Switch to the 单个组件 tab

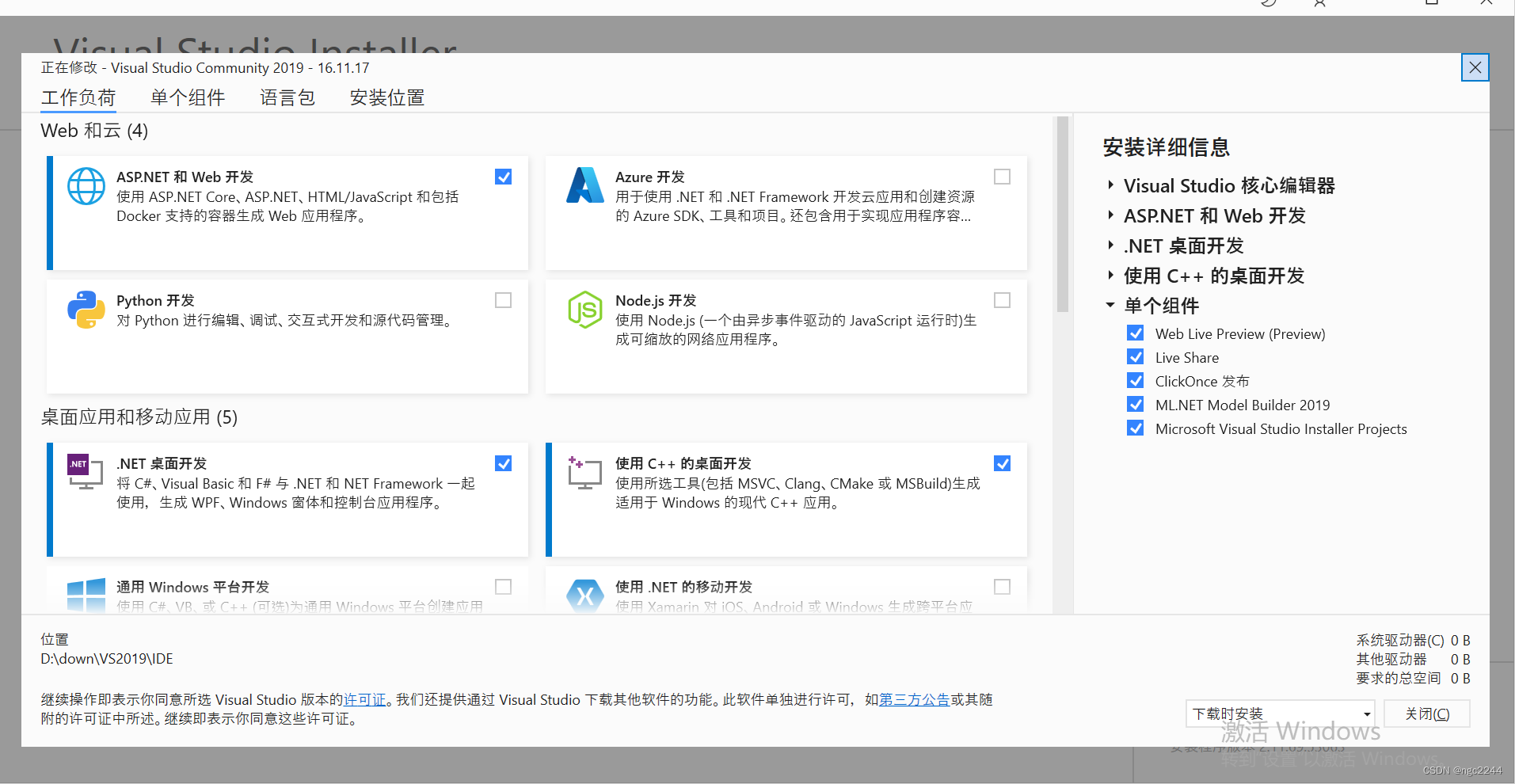[x=188, y=97]
